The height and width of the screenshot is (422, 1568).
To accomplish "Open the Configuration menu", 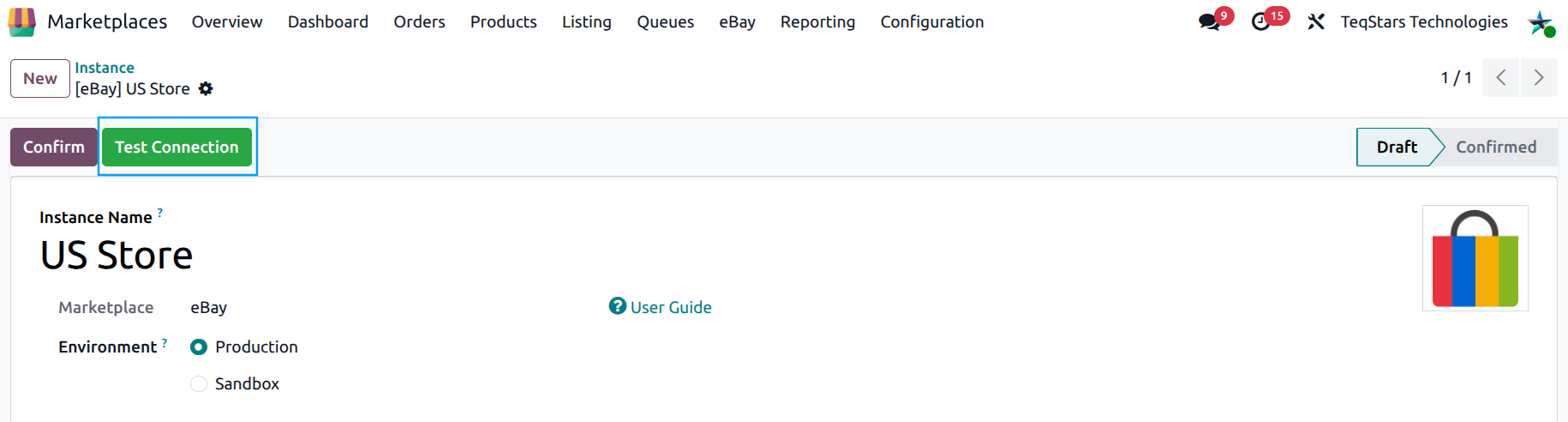I will click(932, 22).
